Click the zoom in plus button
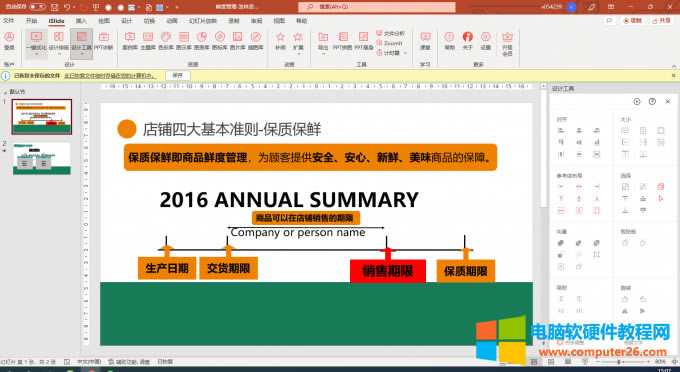The height and width of the screenshot is (372, 680). point(648,361)
